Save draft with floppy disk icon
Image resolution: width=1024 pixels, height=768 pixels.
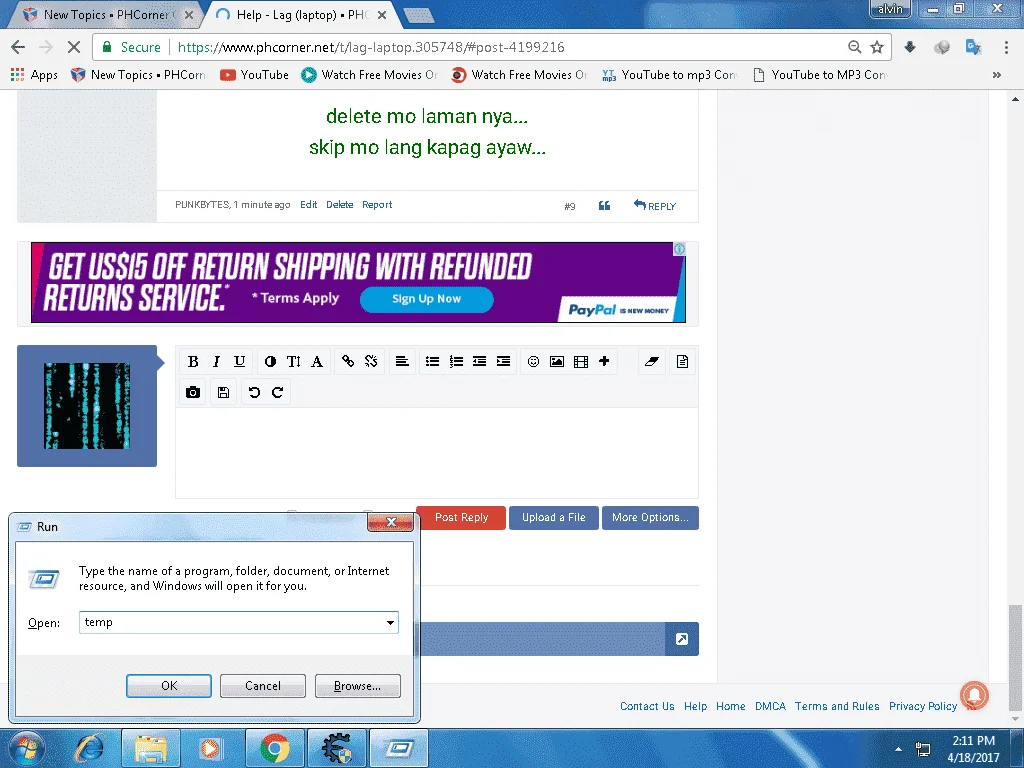click(223, 392)
